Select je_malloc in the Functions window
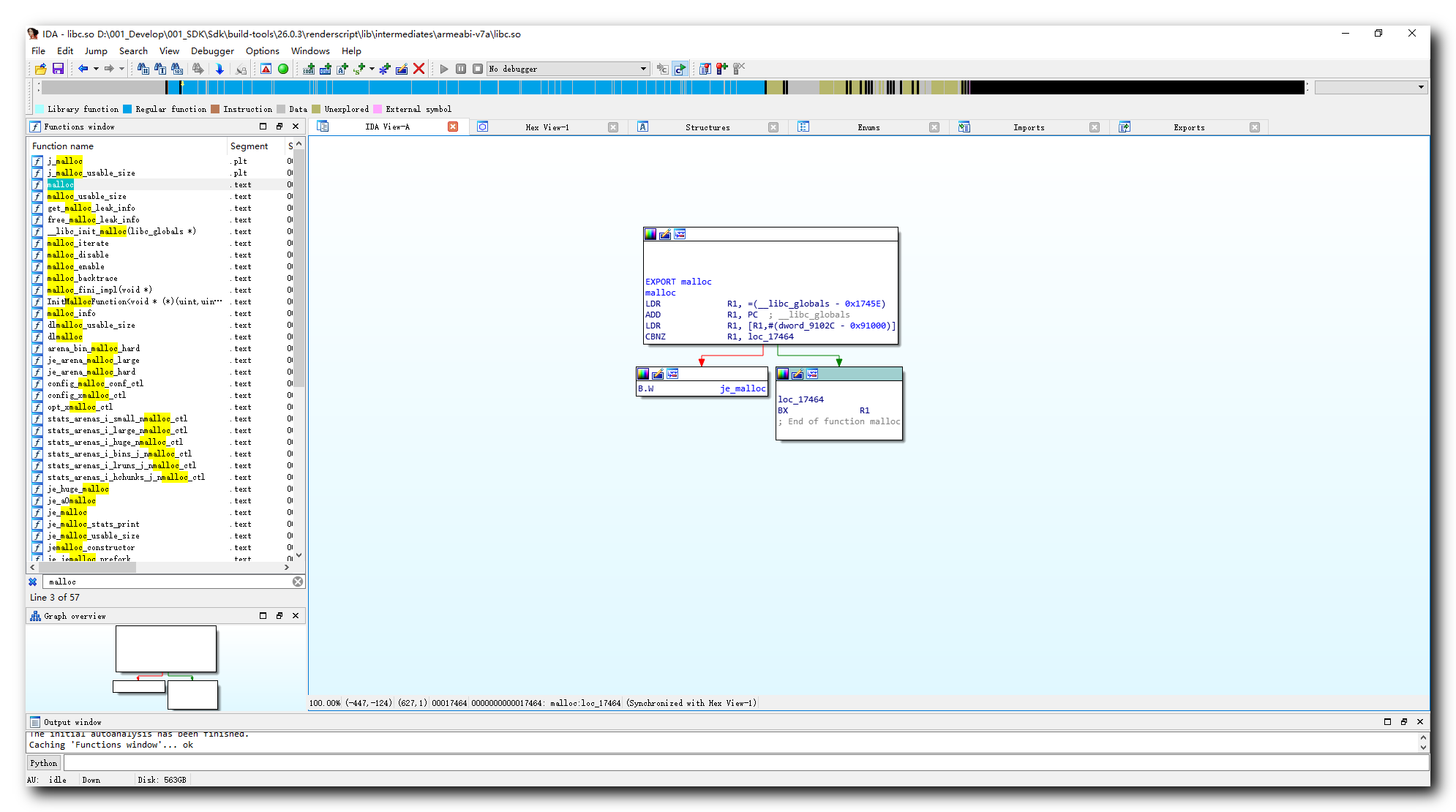This screenshot has width=1456, height=812. 67,512
